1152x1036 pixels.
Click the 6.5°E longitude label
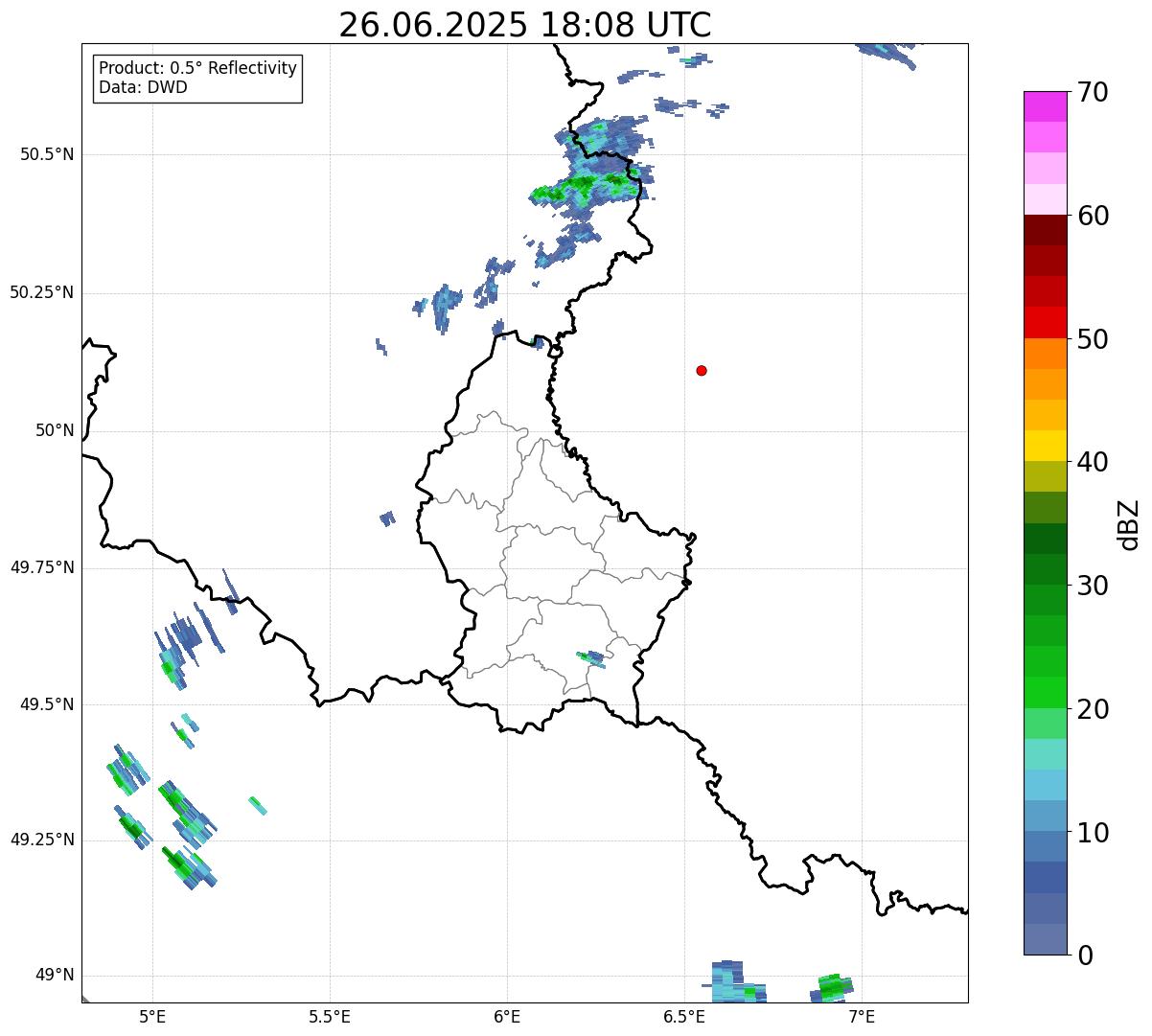684,1016
